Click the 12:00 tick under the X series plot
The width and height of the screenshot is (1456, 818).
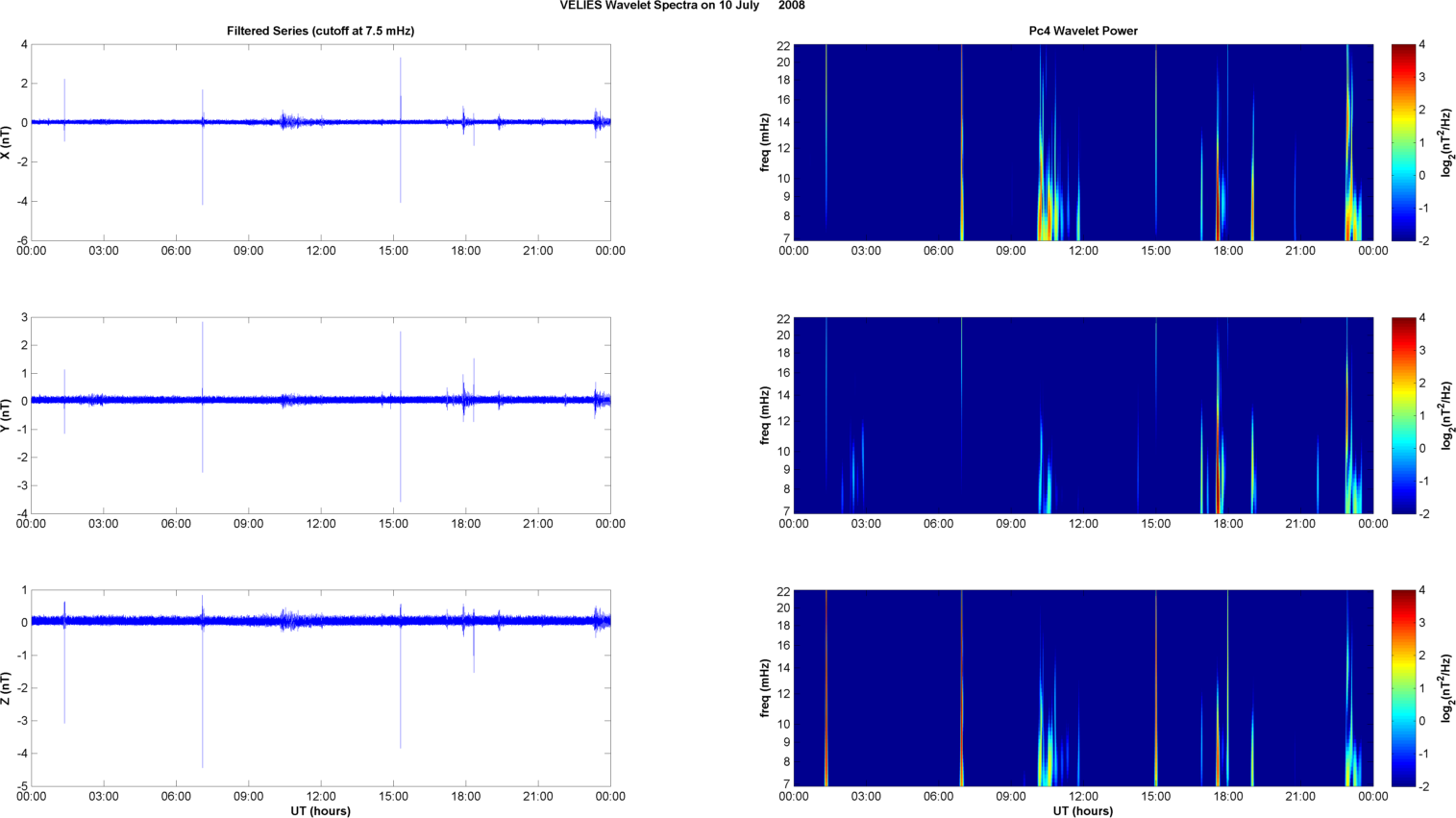321,251
